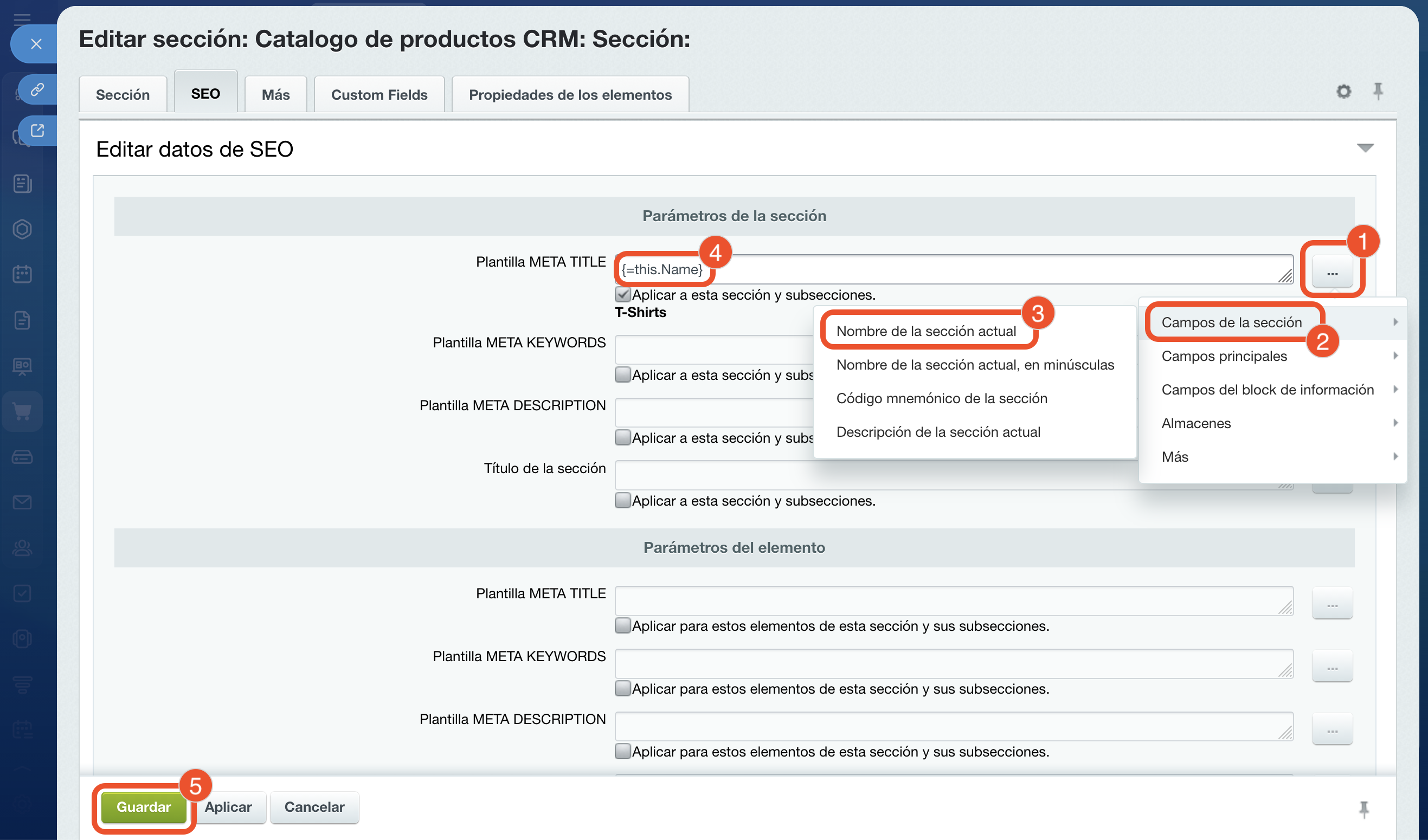Switch to the Custom Fields tab
Screen dimensions: 1428x840
click(x=379, y=95)
